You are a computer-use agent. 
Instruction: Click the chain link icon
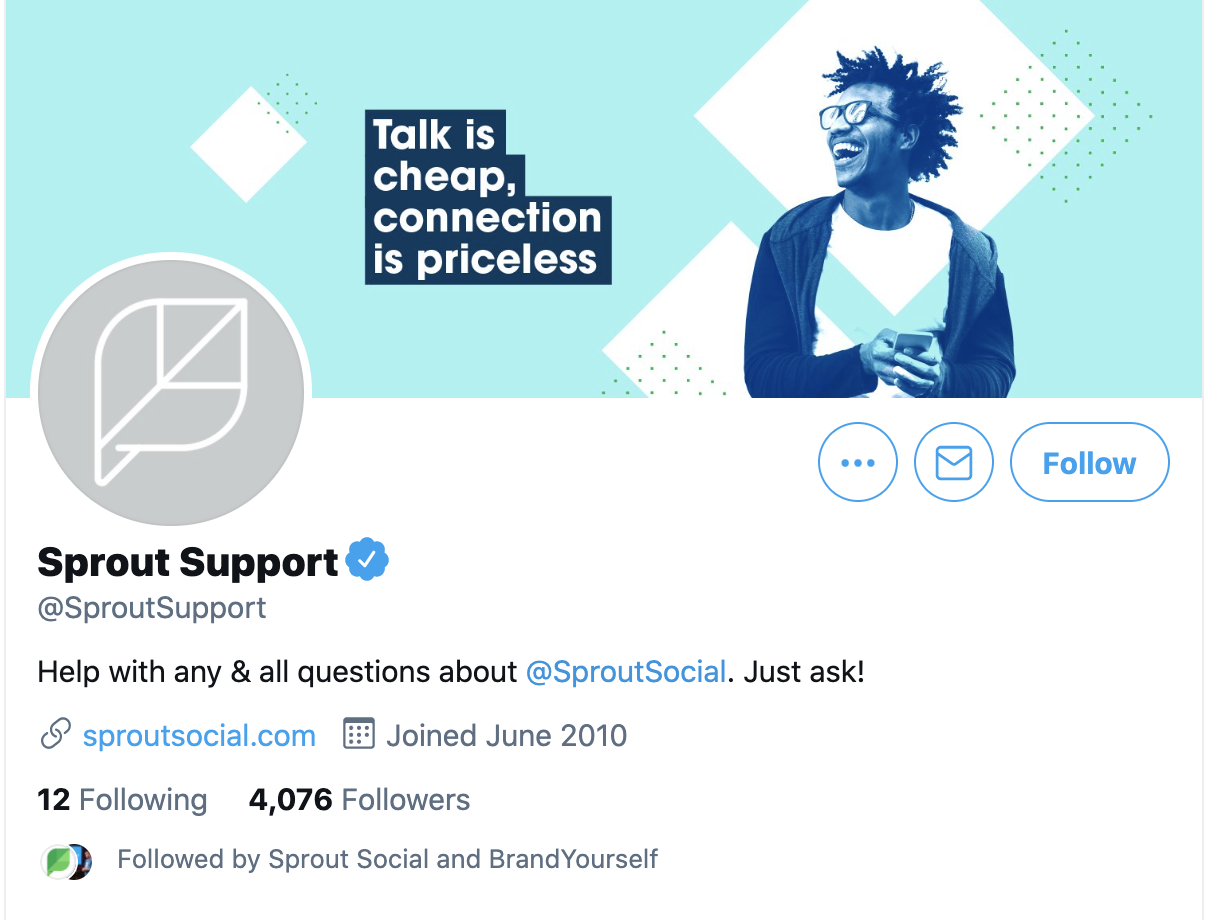click(x=54, y=736)
